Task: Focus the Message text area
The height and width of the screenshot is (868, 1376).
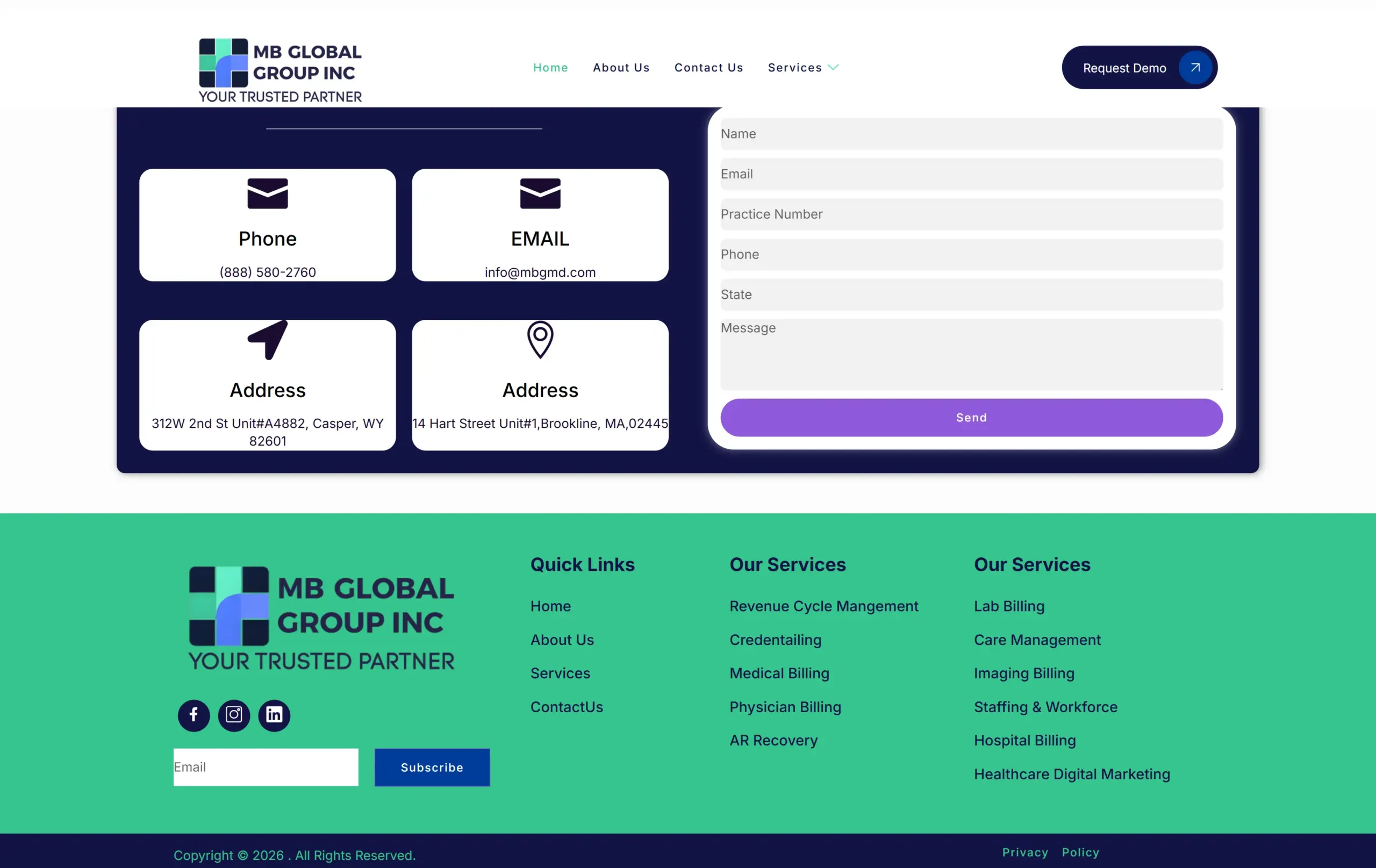Action: 971,354
